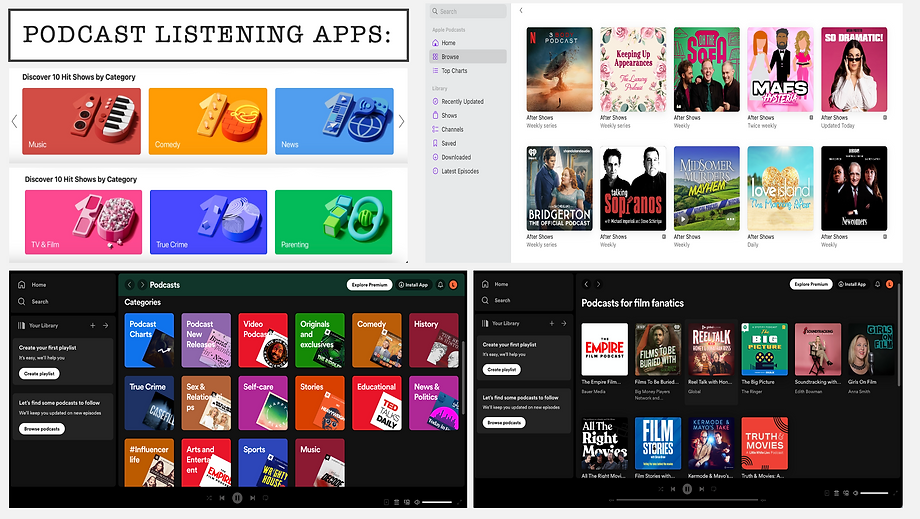This screenshot has width=920, height=519.
Task: Click the Apple Podcasts Search field
Action: (468, 11)
